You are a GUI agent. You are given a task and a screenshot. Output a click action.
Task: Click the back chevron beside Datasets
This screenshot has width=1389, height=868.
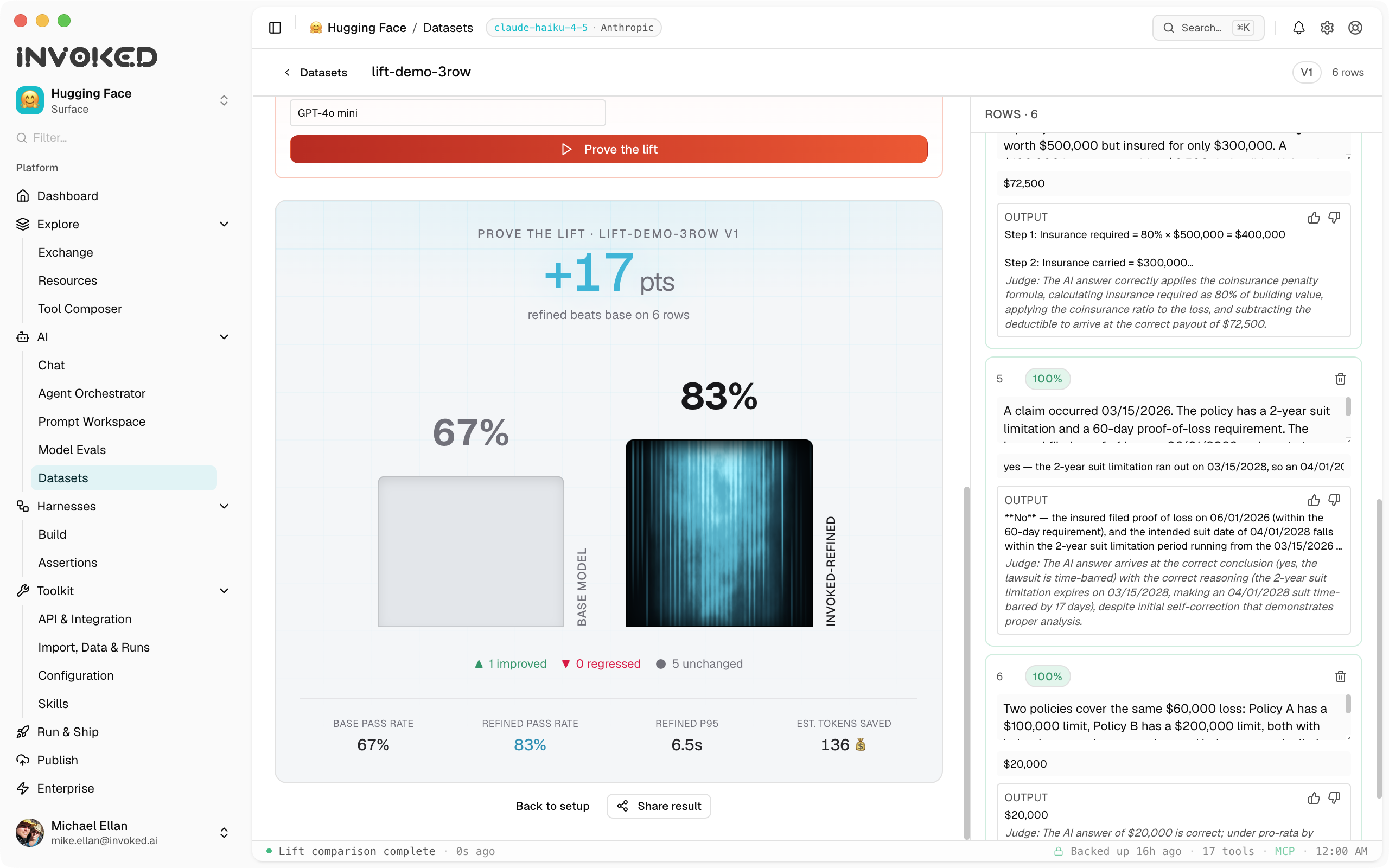287,72
